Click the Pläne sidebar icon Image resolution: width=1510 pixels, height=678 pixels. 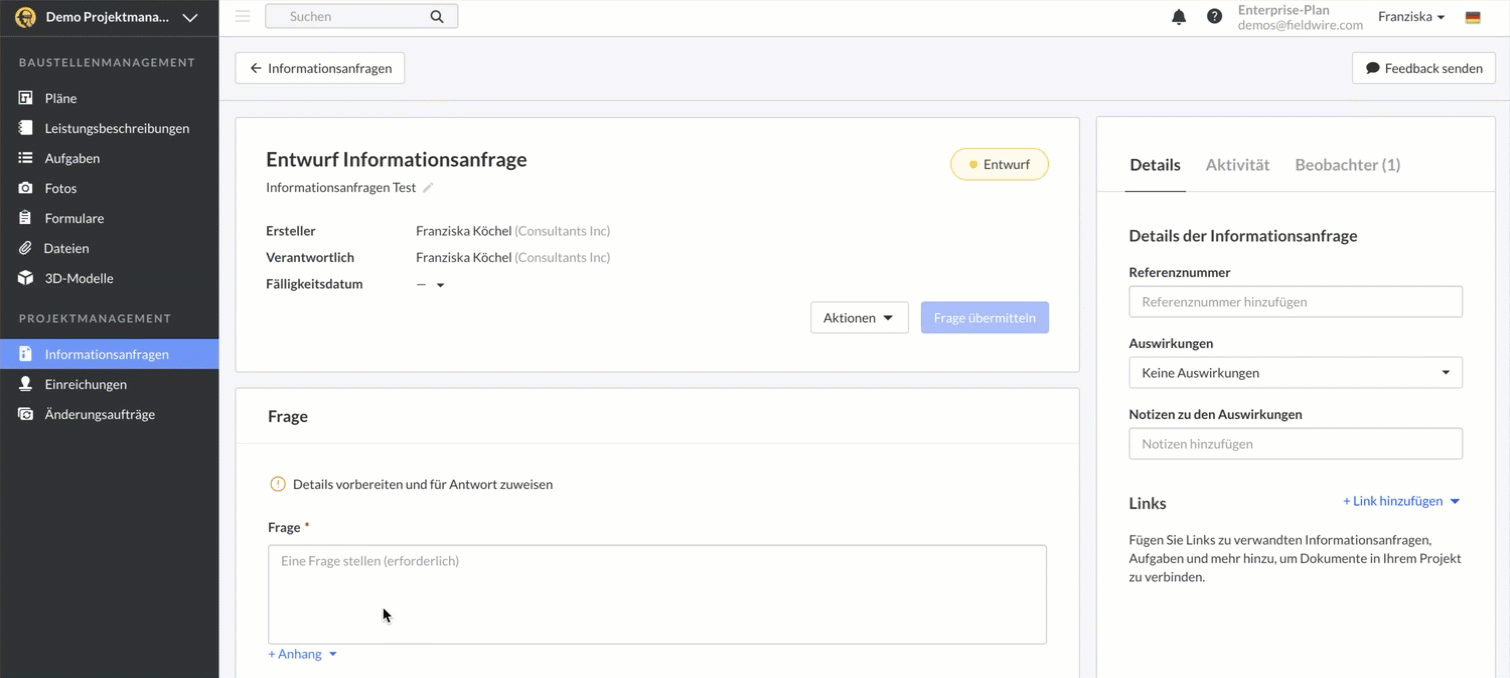tap(26, 98)
